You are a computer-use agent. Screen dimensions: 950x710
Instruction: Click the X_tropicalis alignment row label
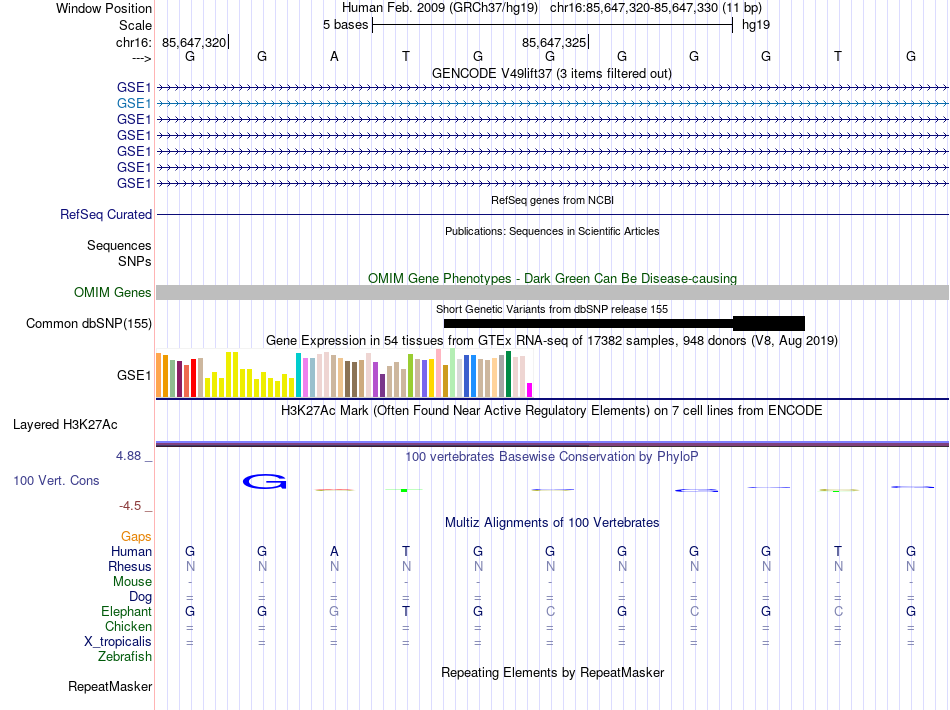click(118, 642)
